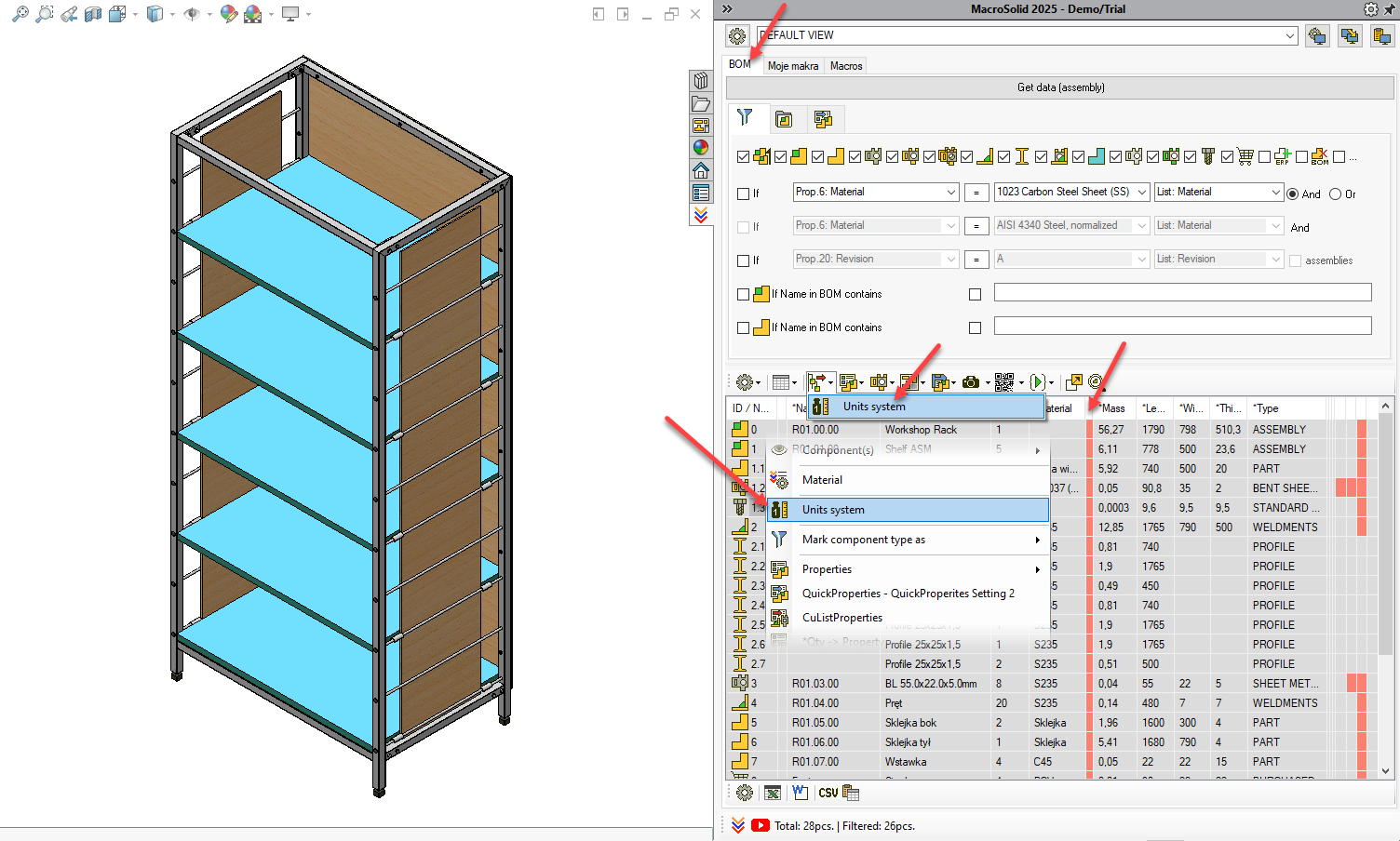Enable second 'If Name in BOM contains' checkbox
Screen dimensions: 1400x841
coord(743,327)
